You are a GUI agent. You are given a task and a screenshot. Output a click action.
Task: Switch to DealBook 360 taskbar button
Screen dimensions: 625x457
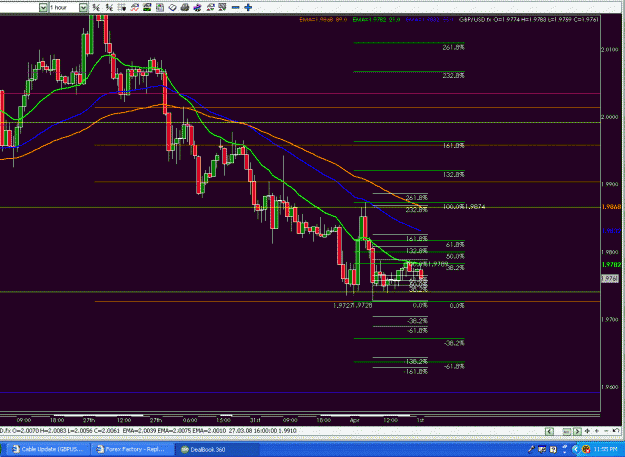point(216,449)
